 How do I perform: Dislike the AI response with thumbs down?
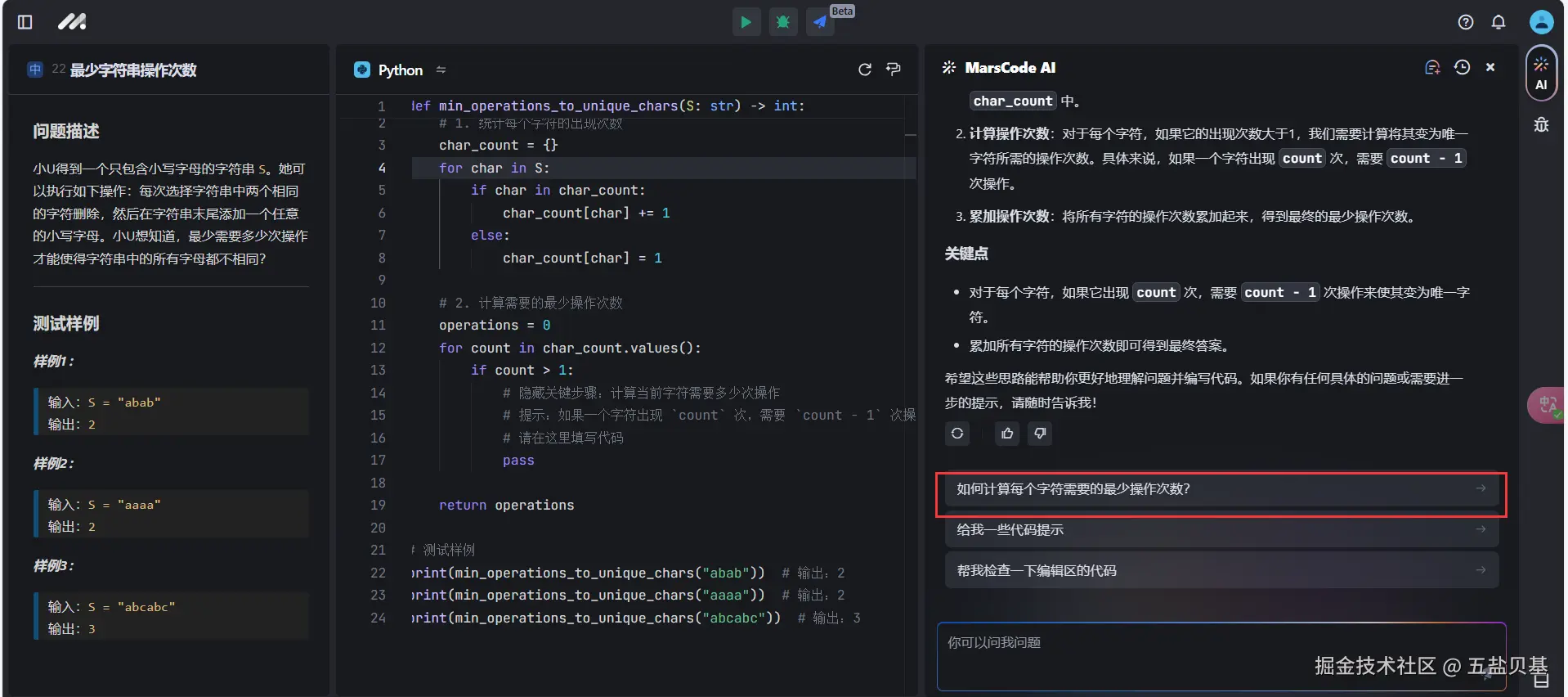(x=1040, y=434)
